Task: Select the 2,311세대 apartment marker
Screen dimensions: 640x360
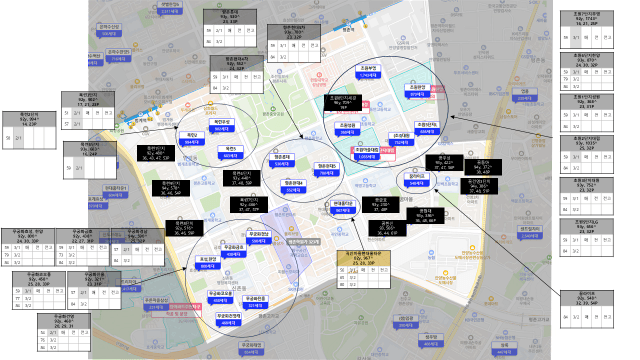Action: 169,8
